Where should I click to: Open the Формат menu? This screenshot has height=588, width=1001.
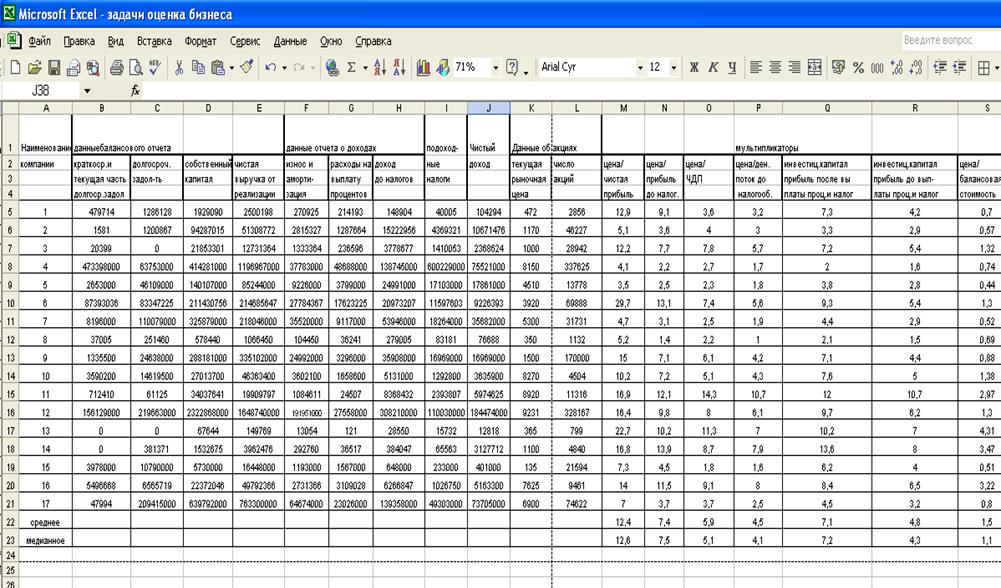pos(200,41)
